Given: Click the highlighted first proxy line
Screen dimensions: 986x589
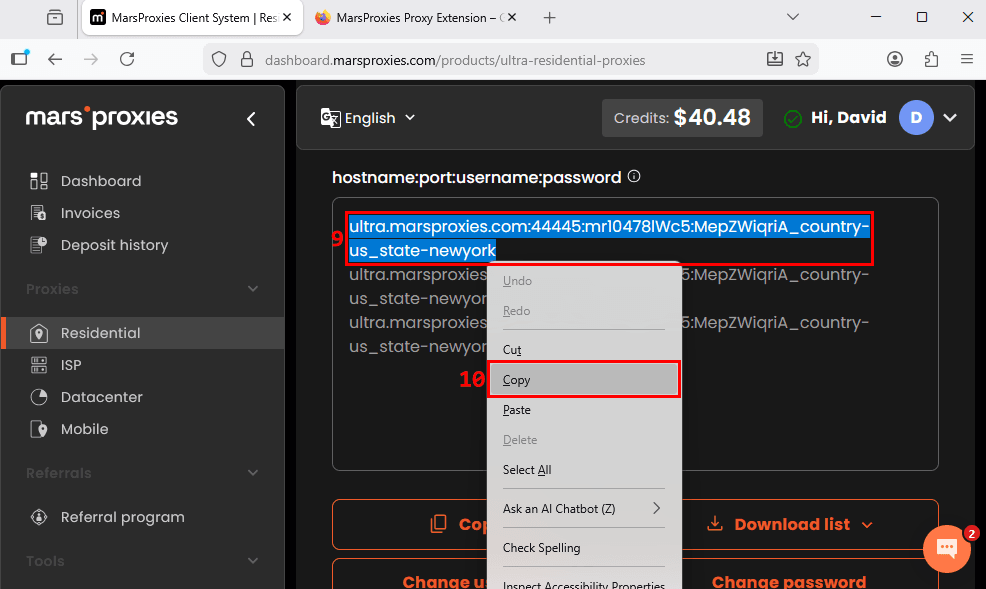Looking at the screenshot, I should pyautogui.click(x=609, y=238).
